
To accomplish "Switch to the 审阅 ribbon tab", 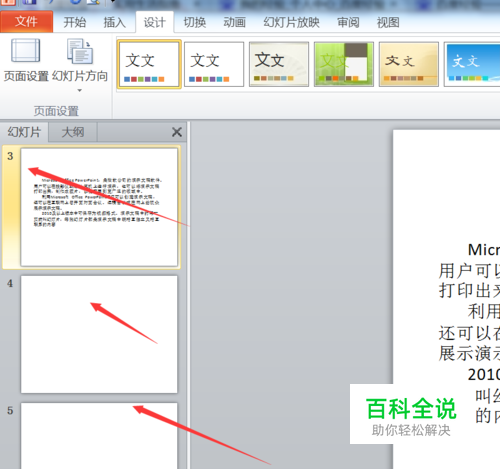I will click(x=348, y=23).
